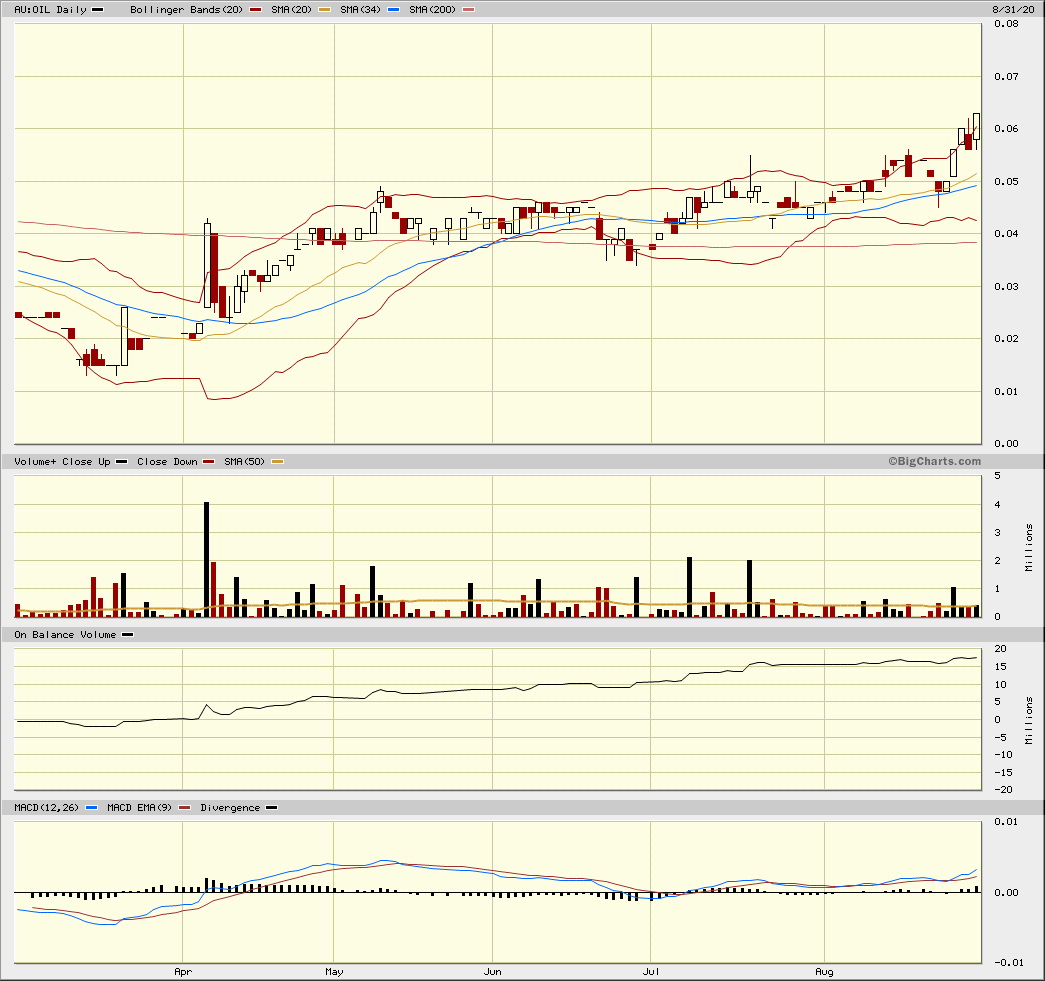Click the 0.08 price axis label
Screen dimensions: 1045x981
pos(1006,23)
